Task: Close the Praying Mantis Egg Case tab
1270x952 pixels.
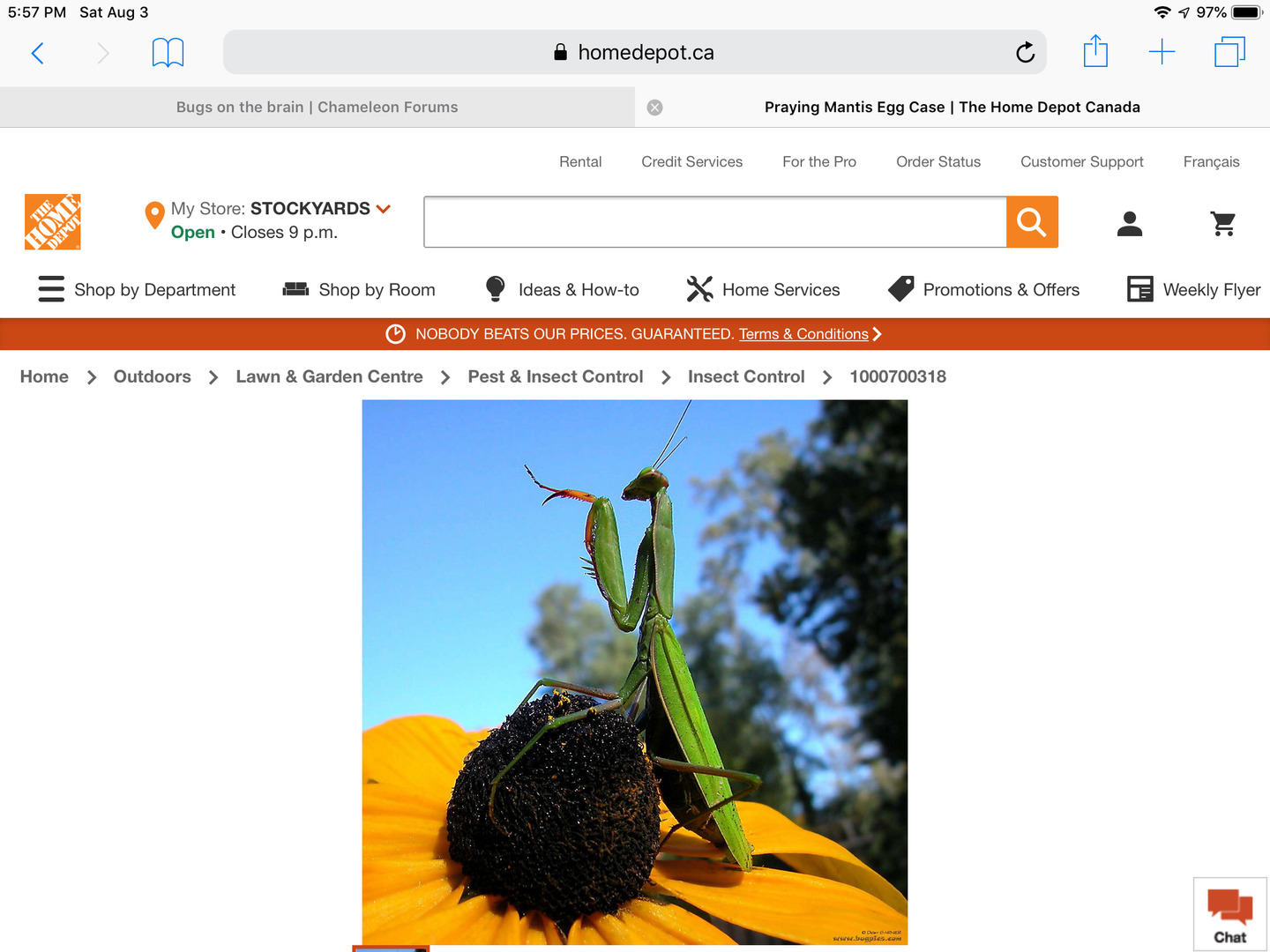Action: tap(654, 108)
